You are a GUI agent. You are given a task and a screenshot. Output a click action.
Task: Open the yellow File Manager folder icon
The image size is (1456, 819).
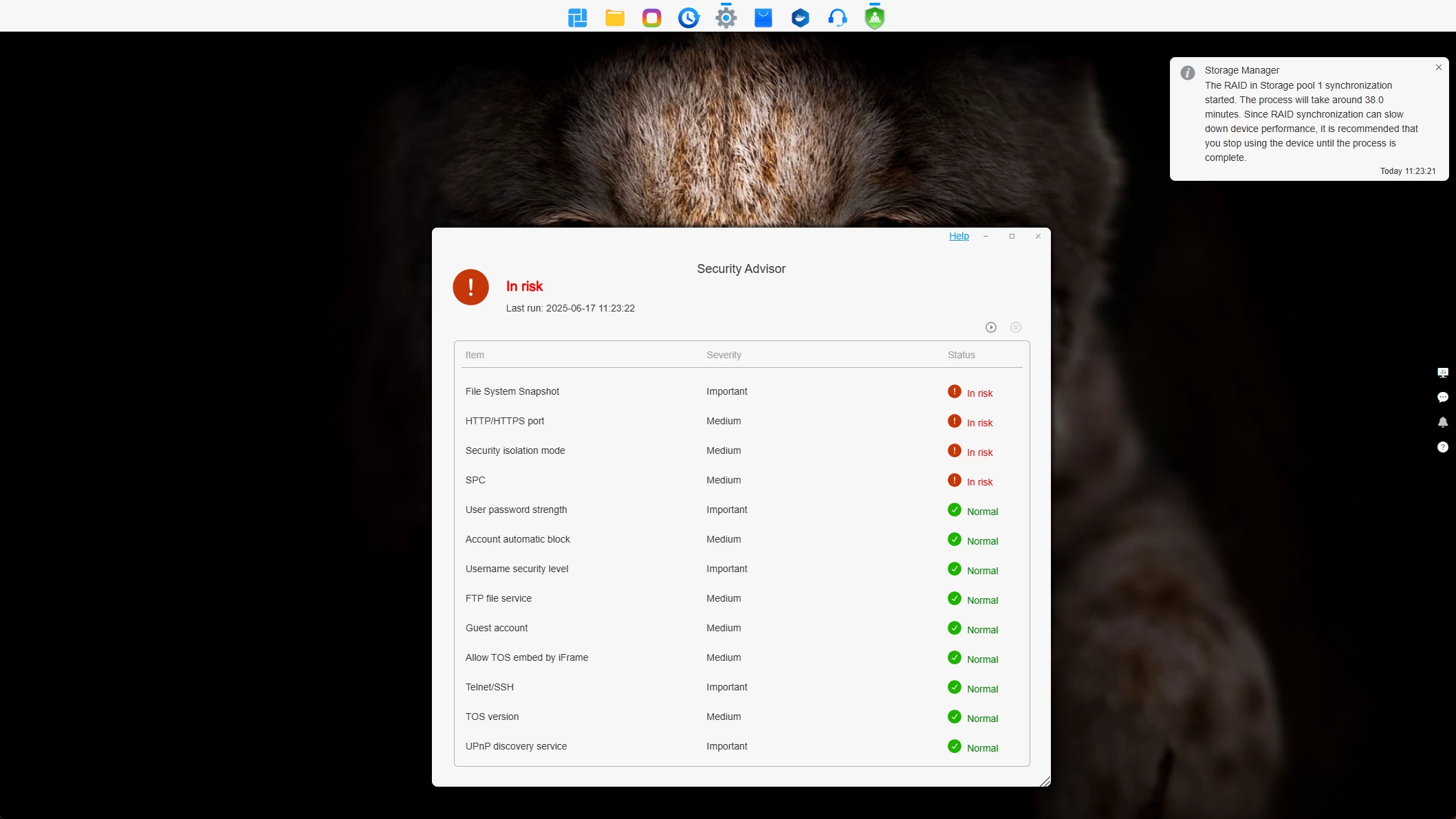(615, 18)
